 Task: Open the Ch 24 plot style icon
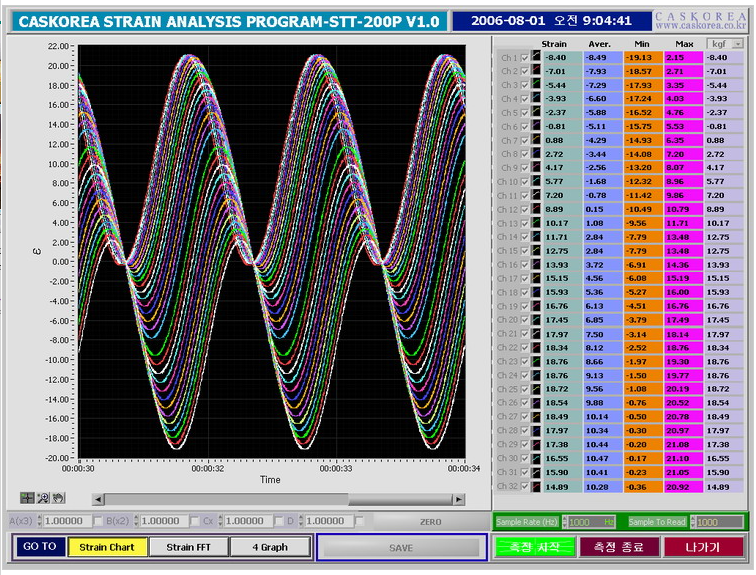click(x=536, y=375)
